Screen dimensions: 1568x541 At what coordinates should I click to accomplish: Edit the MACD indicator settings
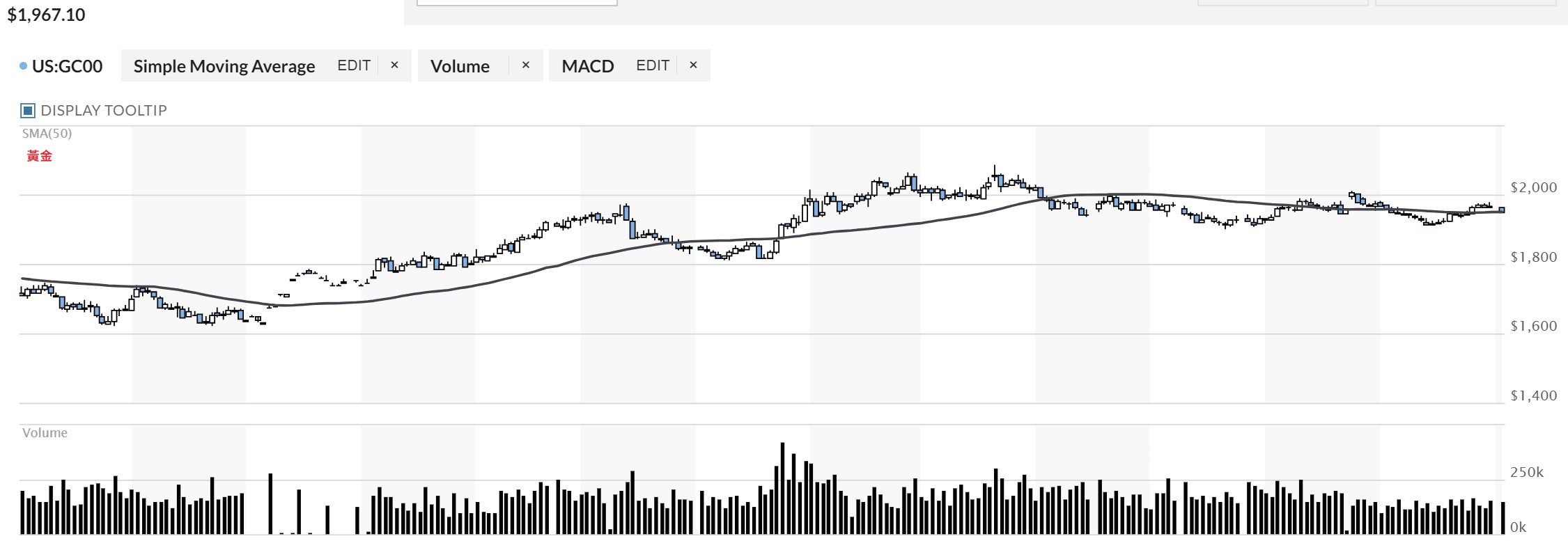(x=652, y=65)
